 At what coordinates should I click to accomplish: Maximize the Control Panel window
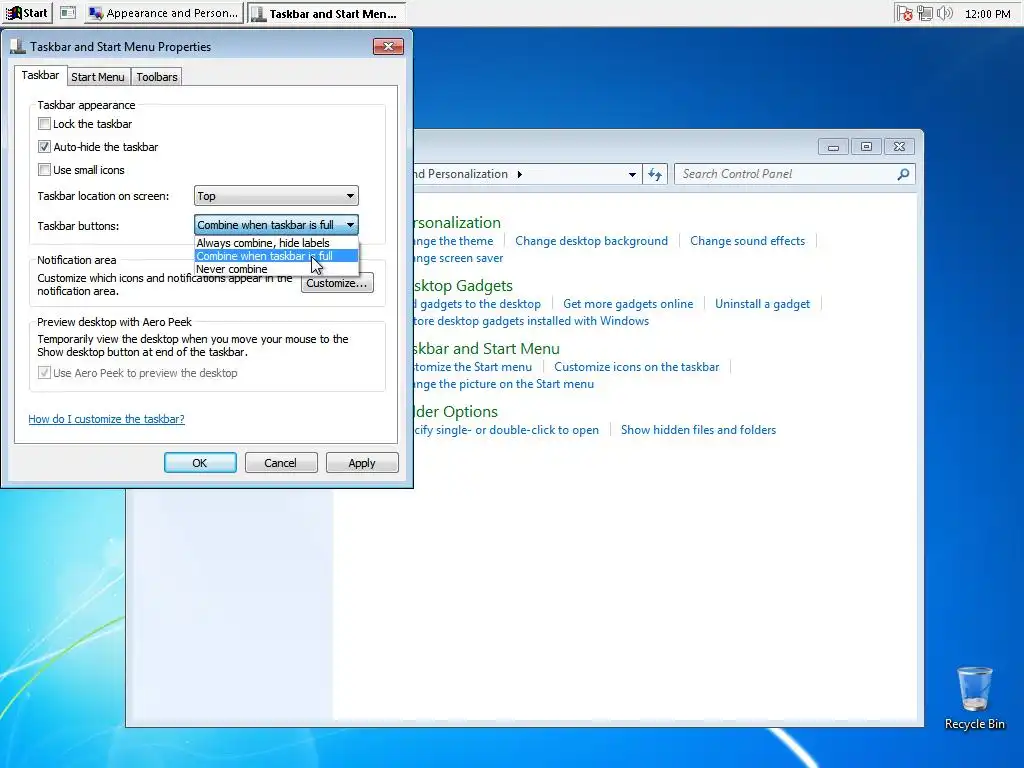tap(866, 147)
